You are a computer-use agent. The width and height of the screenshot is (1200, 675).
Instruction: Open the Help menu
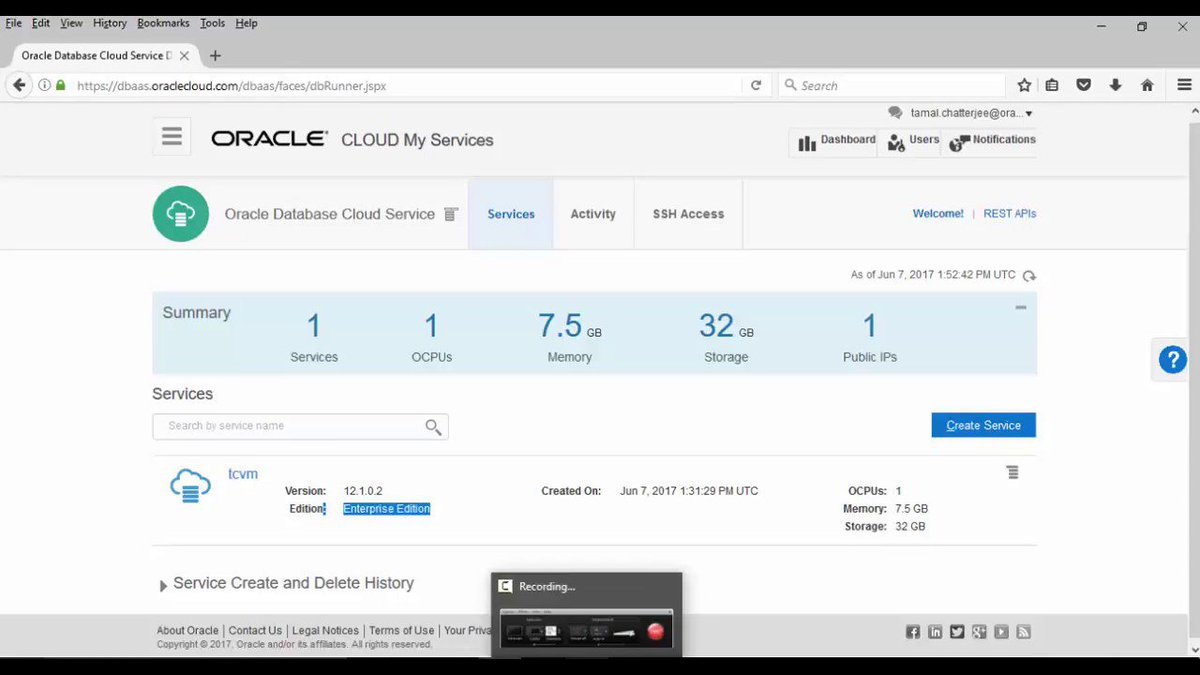tap(246, 23)
